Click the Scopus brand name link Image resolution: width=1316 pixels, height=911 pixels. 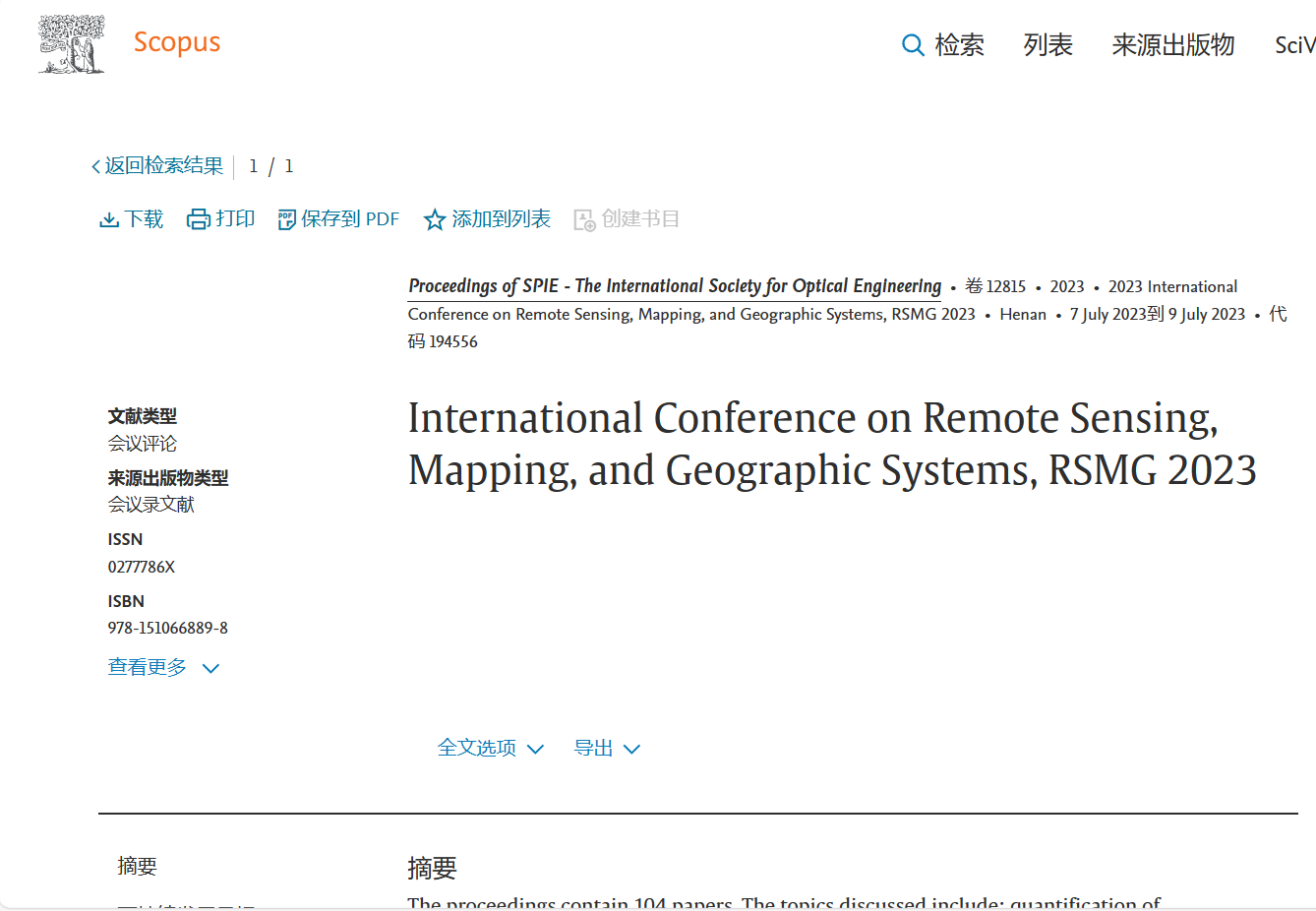click(x=177, y=42)
